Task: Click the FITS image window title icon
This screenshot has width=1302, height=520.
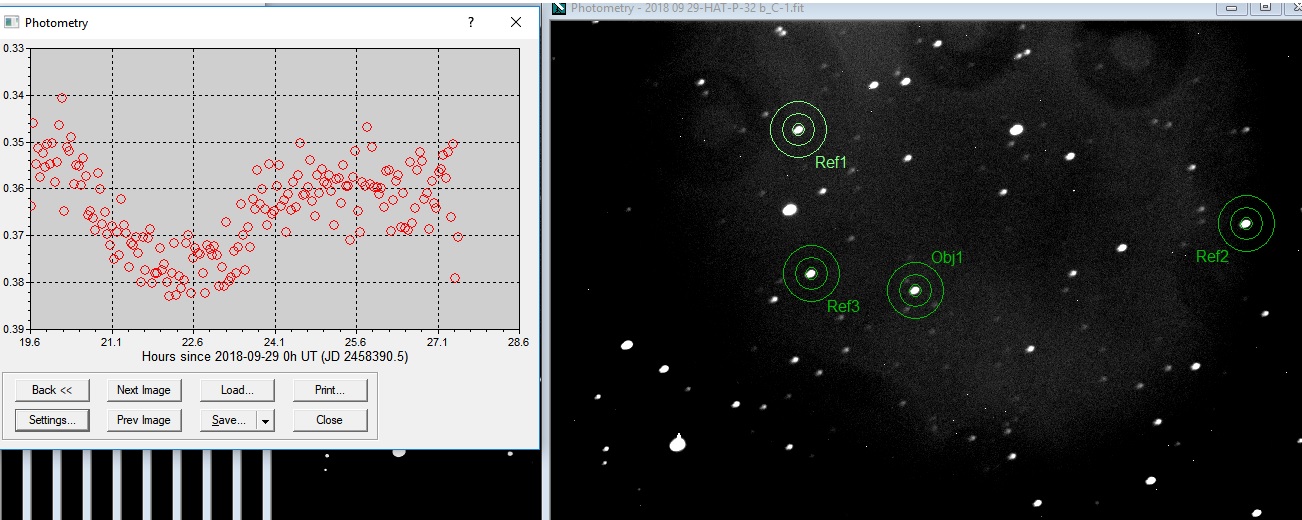Action: click(559, 8)
